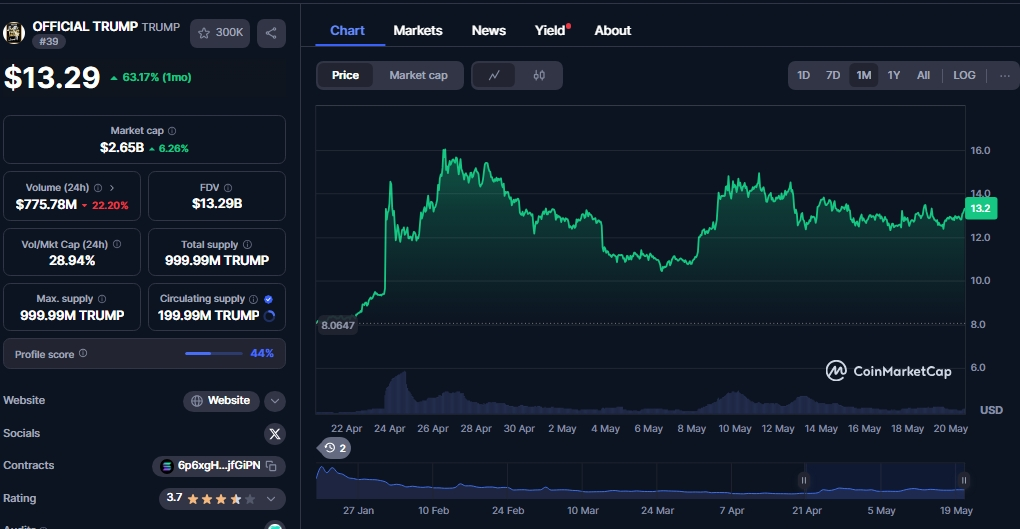This screenshot has height=529, width=1020.
Task: Click the 44% profile score value
Action: 262,353
